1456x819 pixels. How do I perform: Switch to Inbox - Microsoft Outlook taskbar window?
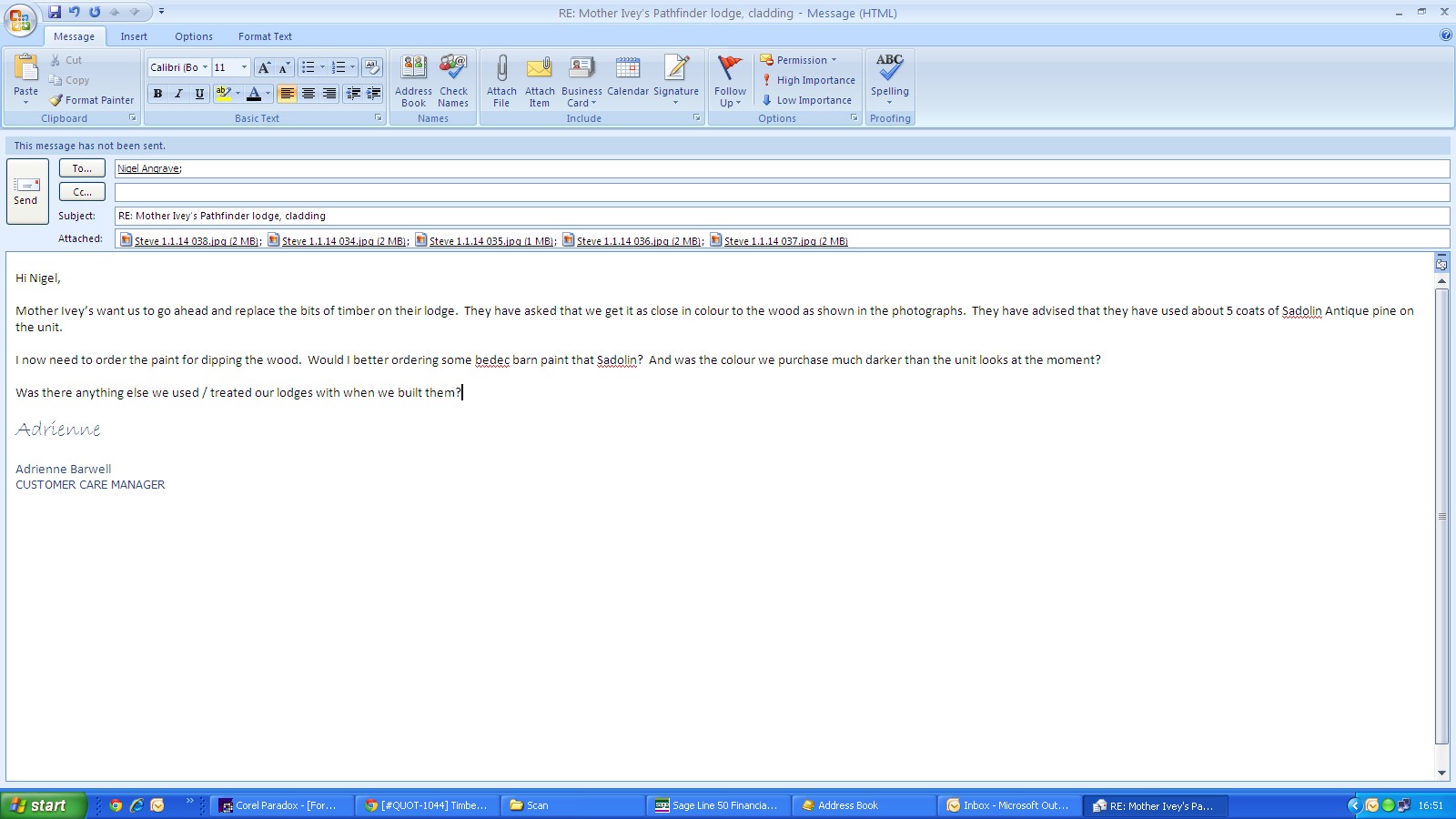tap(1008, 805)
